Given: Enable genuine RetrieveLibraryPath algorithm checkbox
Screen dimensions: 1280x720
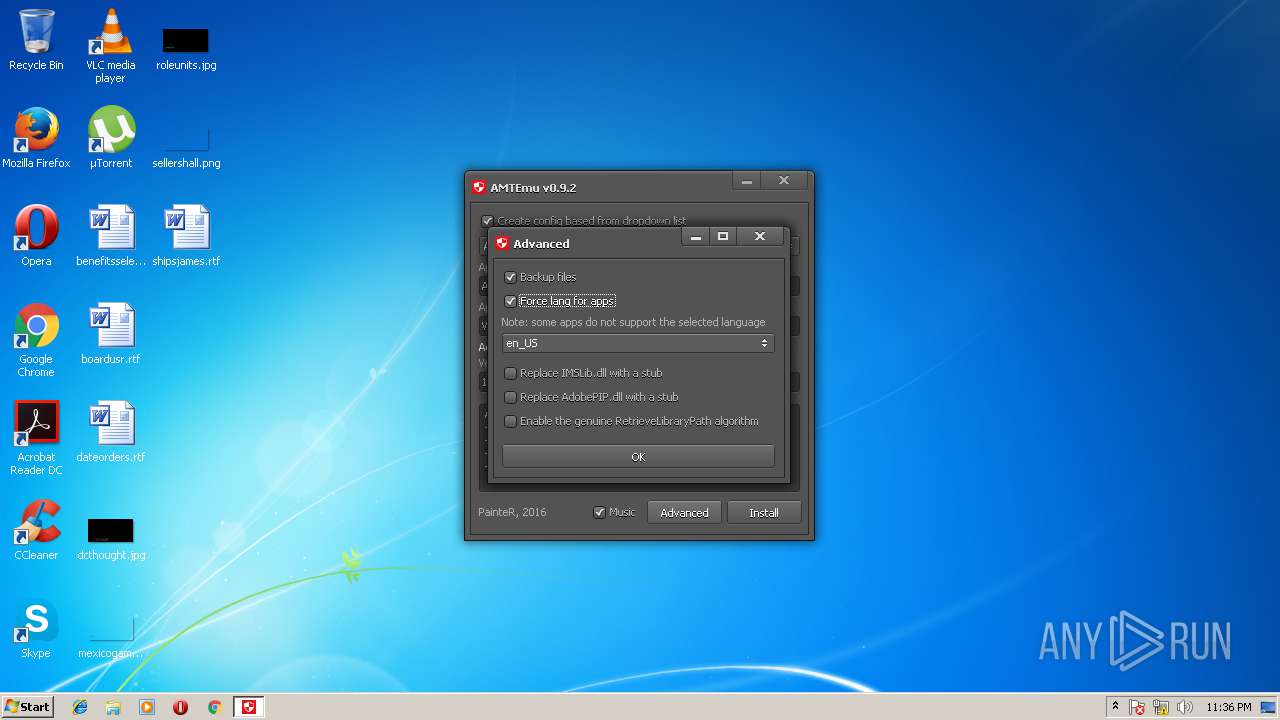Looking at the screenshot, I should pos(510,421).
